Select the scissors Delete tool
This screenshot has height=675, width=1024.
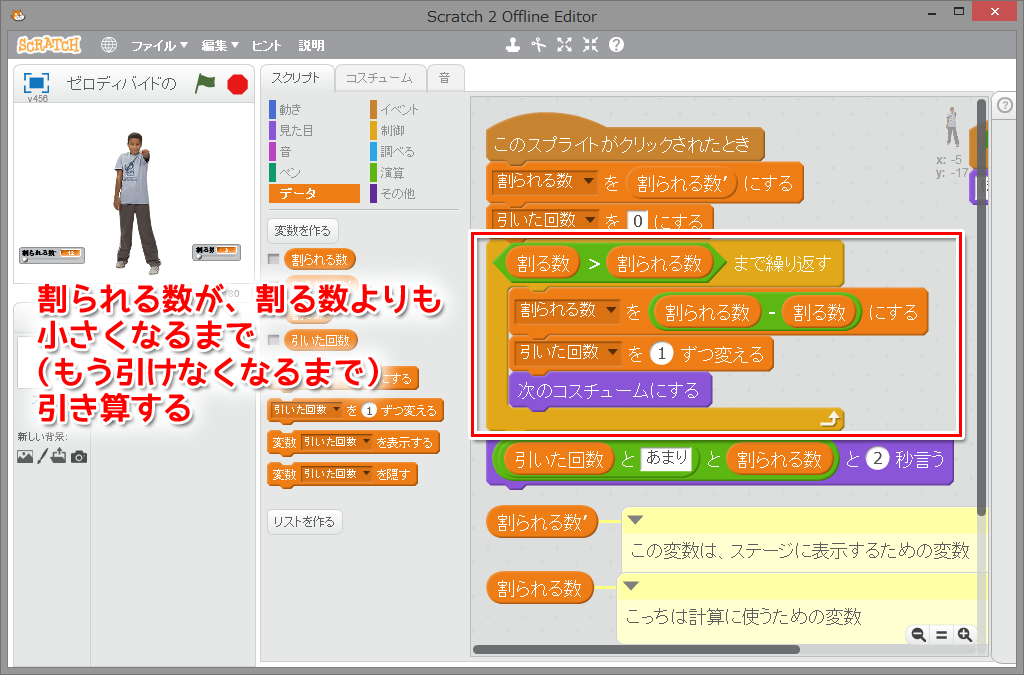(538, 45)
